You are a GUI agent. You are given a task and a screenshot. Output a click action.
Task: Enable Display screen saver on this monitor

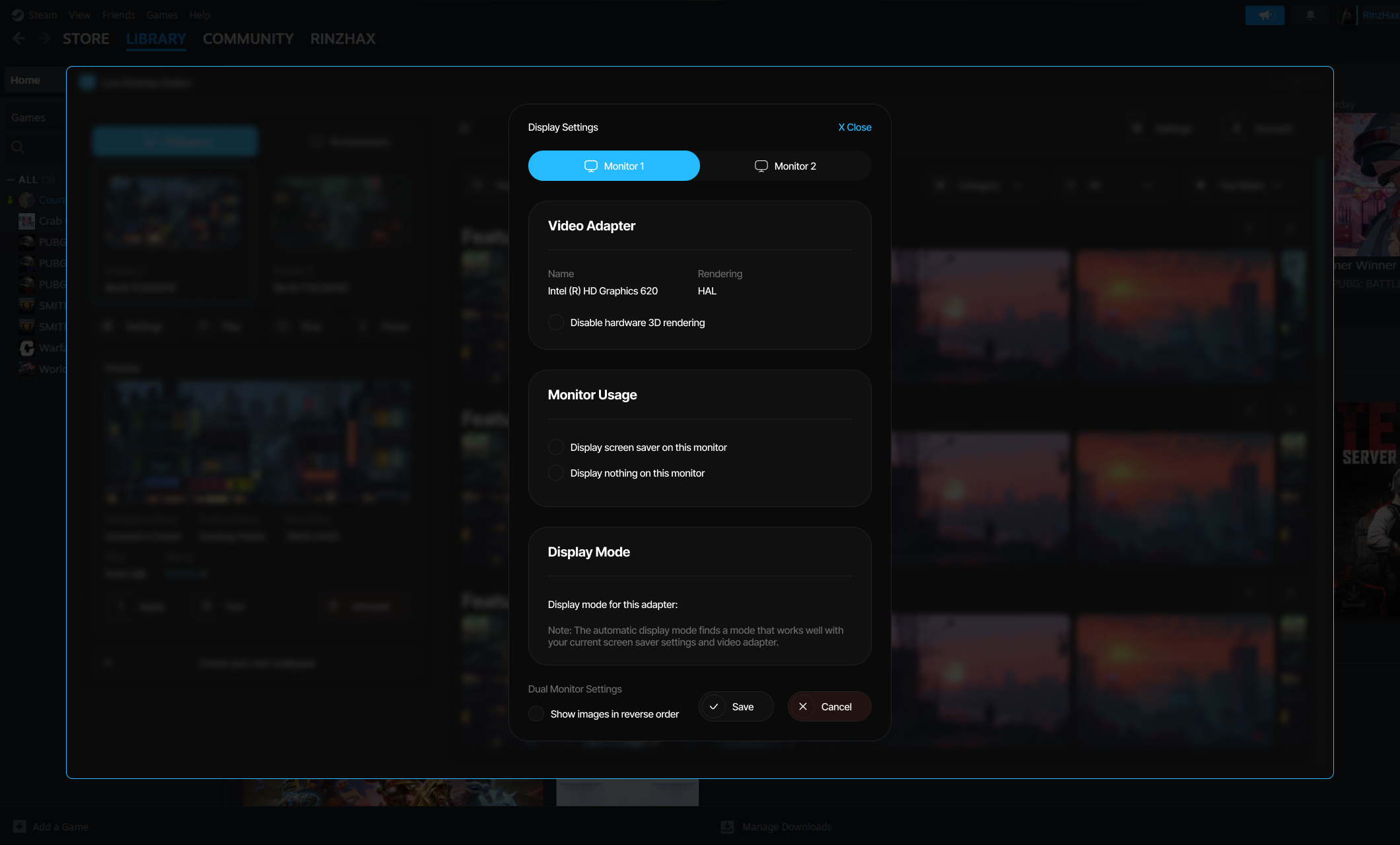pos(556,447)
